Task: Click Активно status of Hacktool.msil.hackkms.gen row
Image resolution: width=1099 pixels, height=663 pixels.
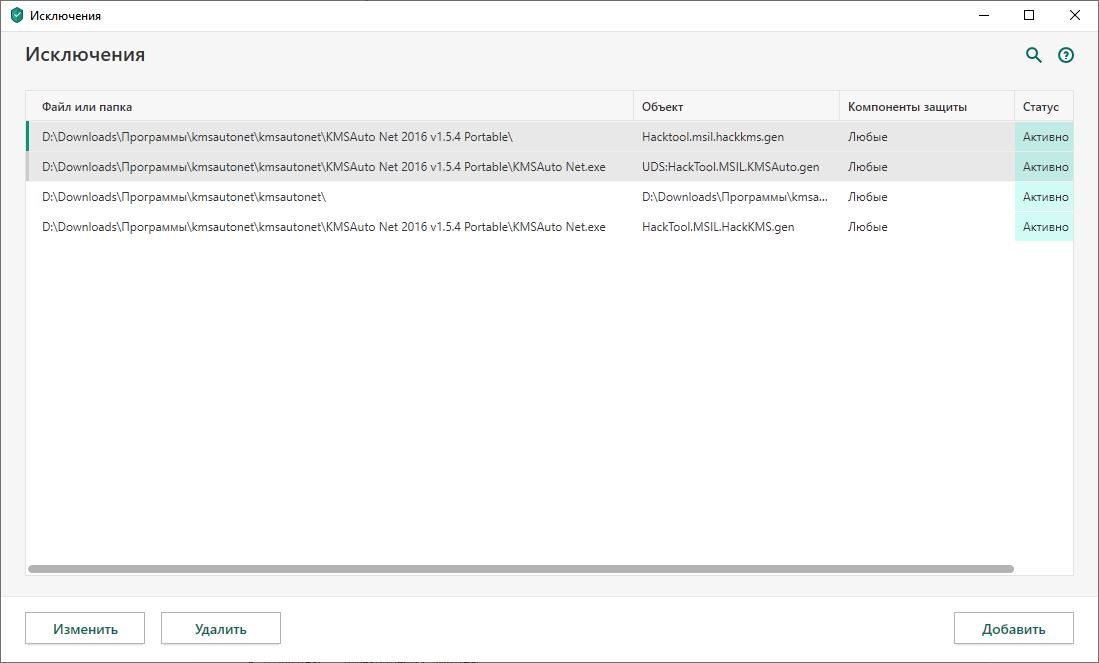Action: 1045,137
